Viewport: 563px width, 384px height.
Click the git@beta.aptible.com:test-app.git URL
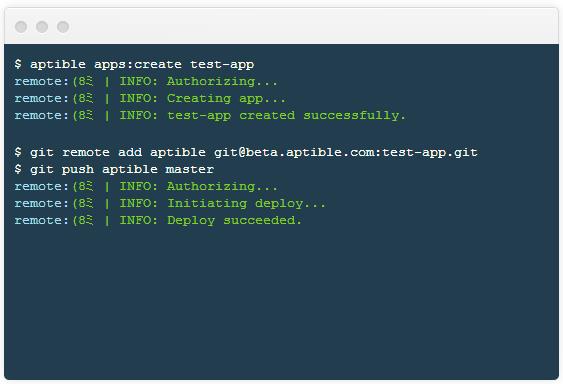(345, 153)
